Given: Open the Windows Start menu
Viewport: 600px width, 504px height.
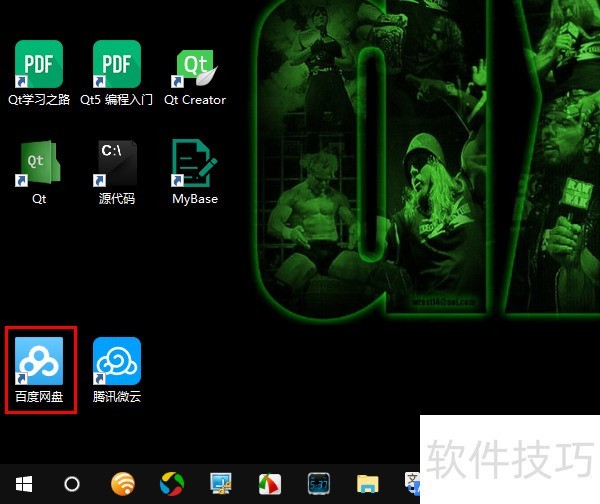Looking at the screenshot, I should [22, 484].
